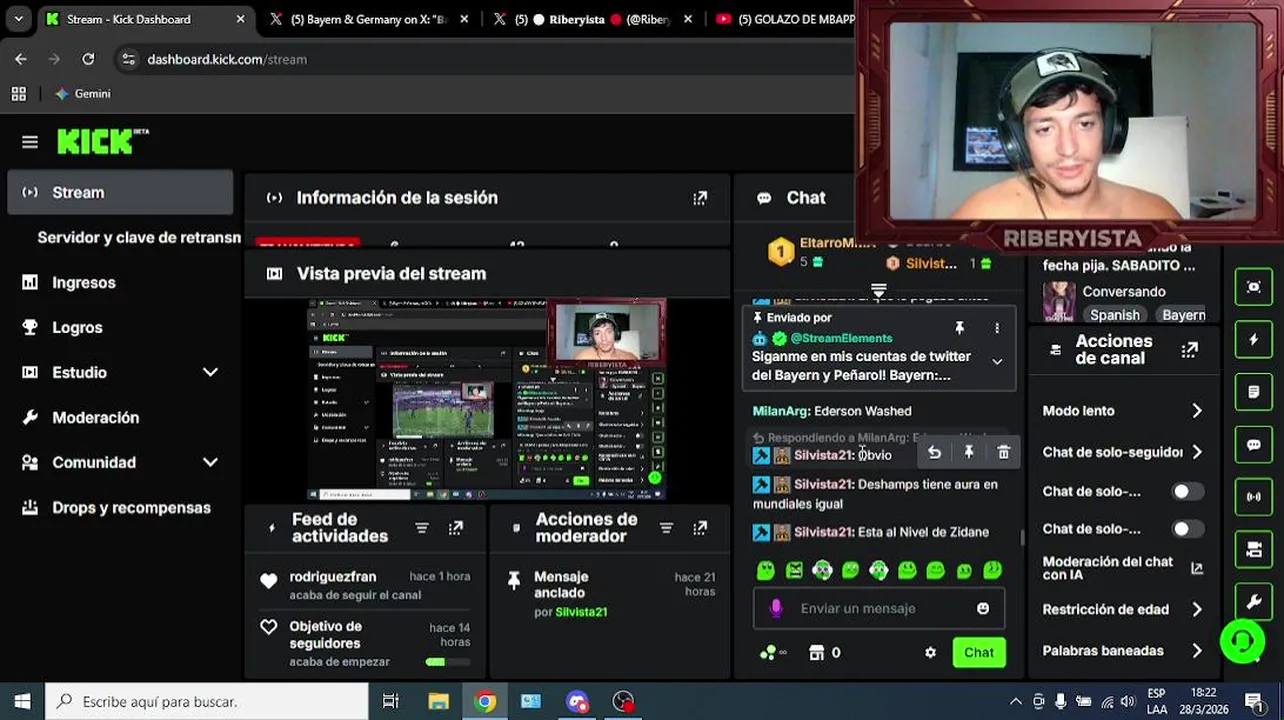Click the broadcast signal icon in right sidebar
1284x720 pixels.
1254,497
